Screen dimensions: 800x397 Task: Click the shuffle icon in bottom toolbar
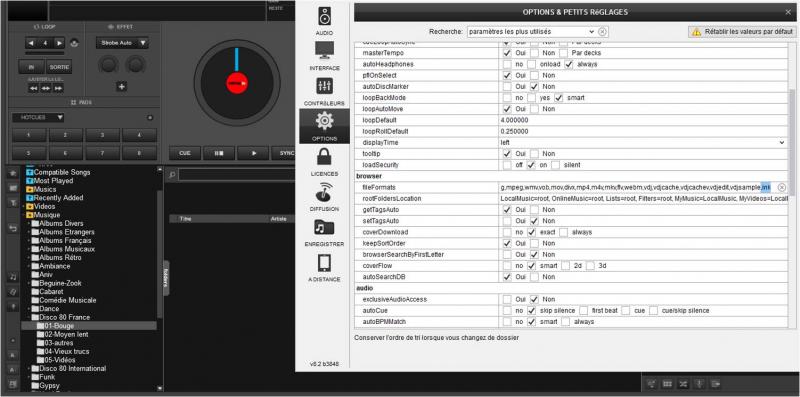point(683,384)
